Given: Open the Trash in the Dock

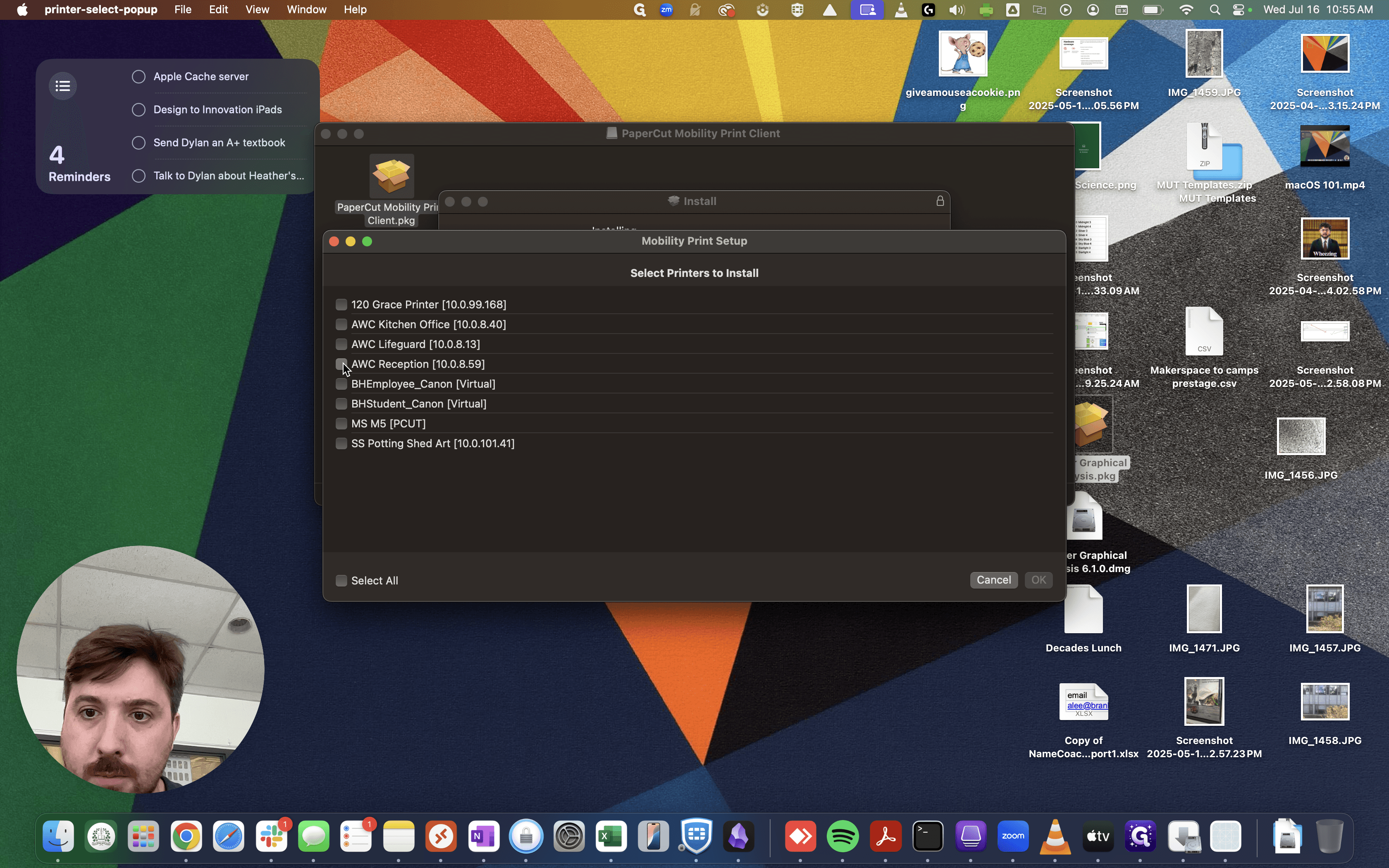Looking at the screenshot, I should click(x=1329, y=837).
